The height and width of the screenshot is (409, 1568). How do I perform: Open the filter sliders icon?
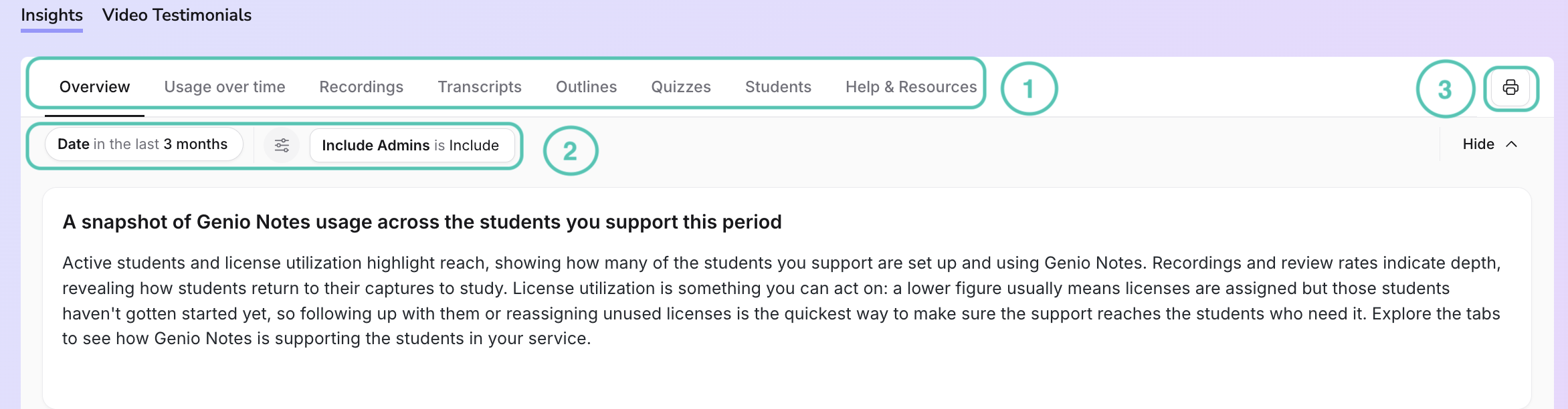[282, 145]
